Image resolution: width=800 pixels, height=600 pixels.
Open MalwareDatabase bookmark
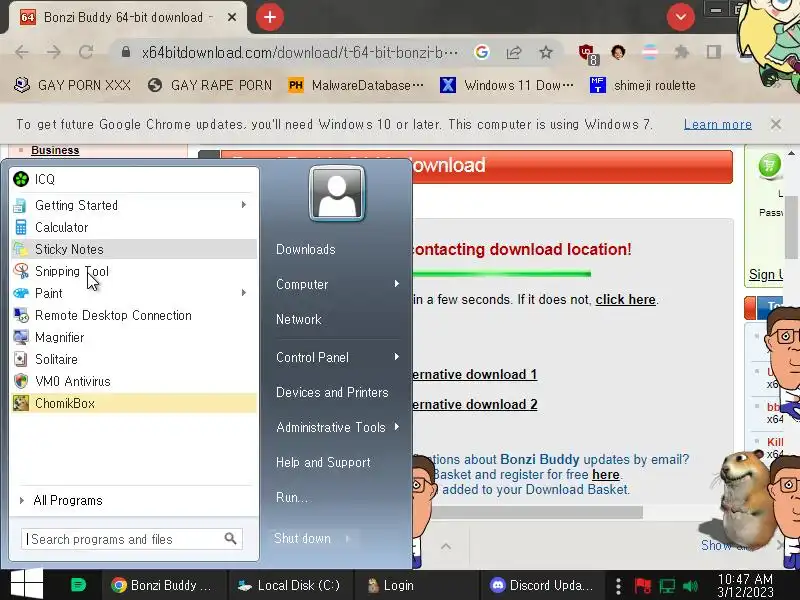click(x=356, y=85)
